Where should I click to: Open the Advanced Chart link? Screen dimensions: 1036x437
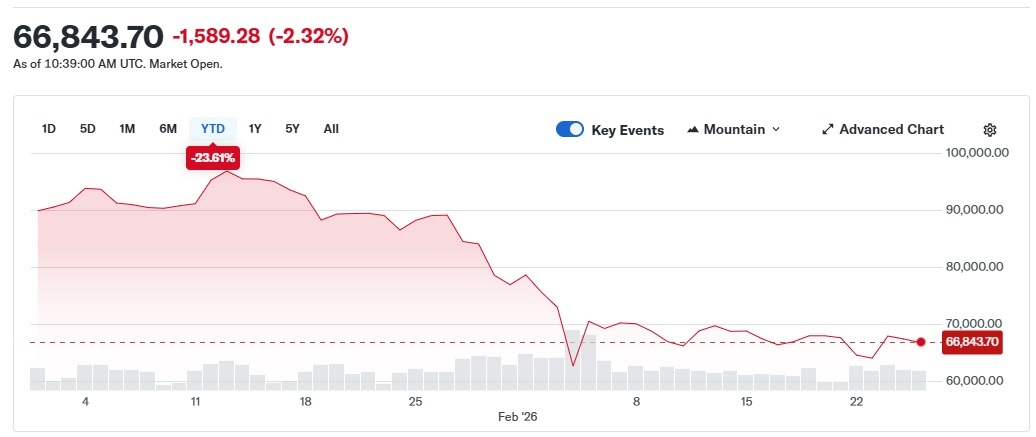tap(891, 129)
